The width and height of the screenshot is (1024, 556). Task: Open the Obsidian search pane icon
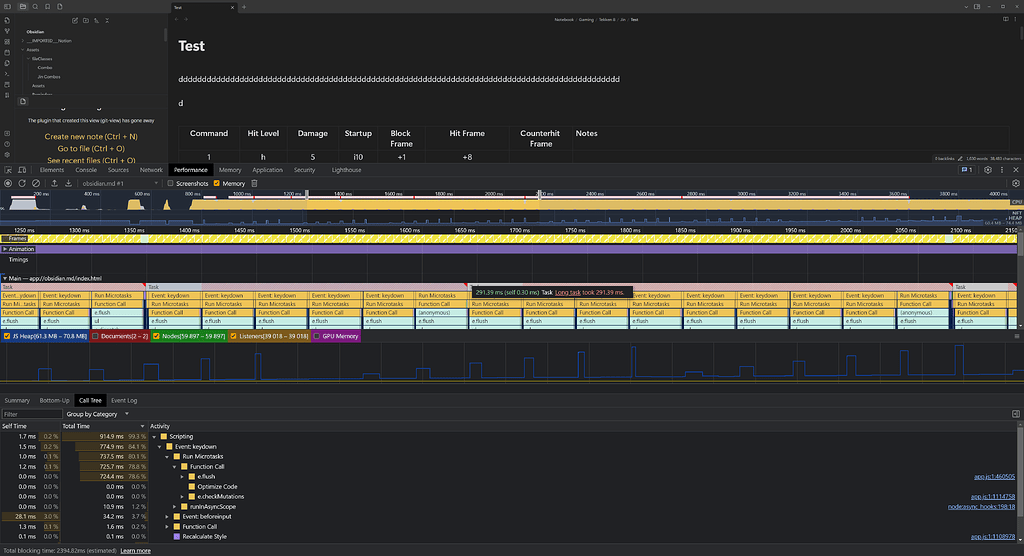point(35,7)
